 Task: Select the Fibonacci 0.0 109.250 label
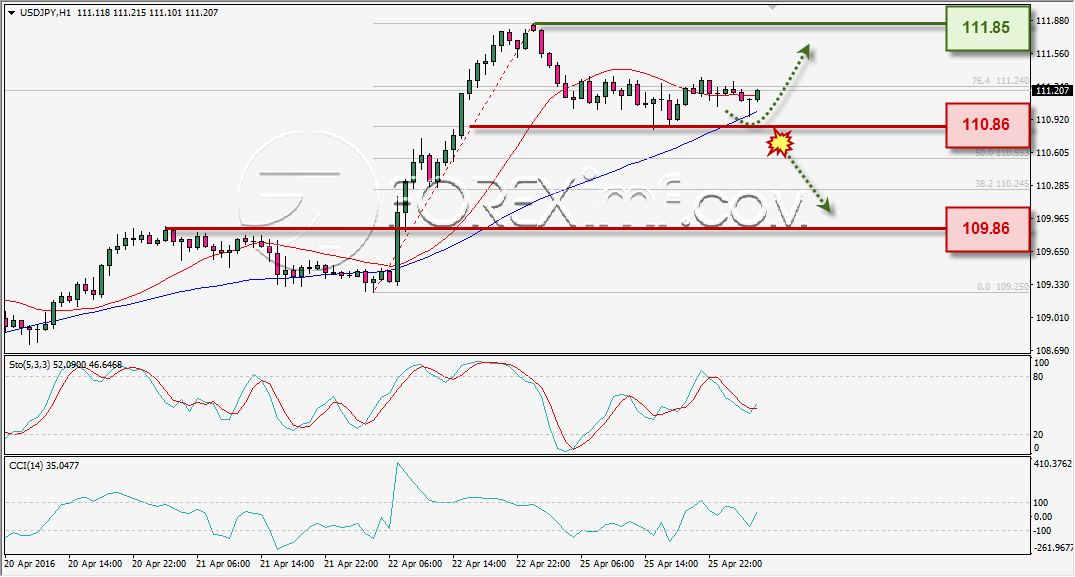1003,286
